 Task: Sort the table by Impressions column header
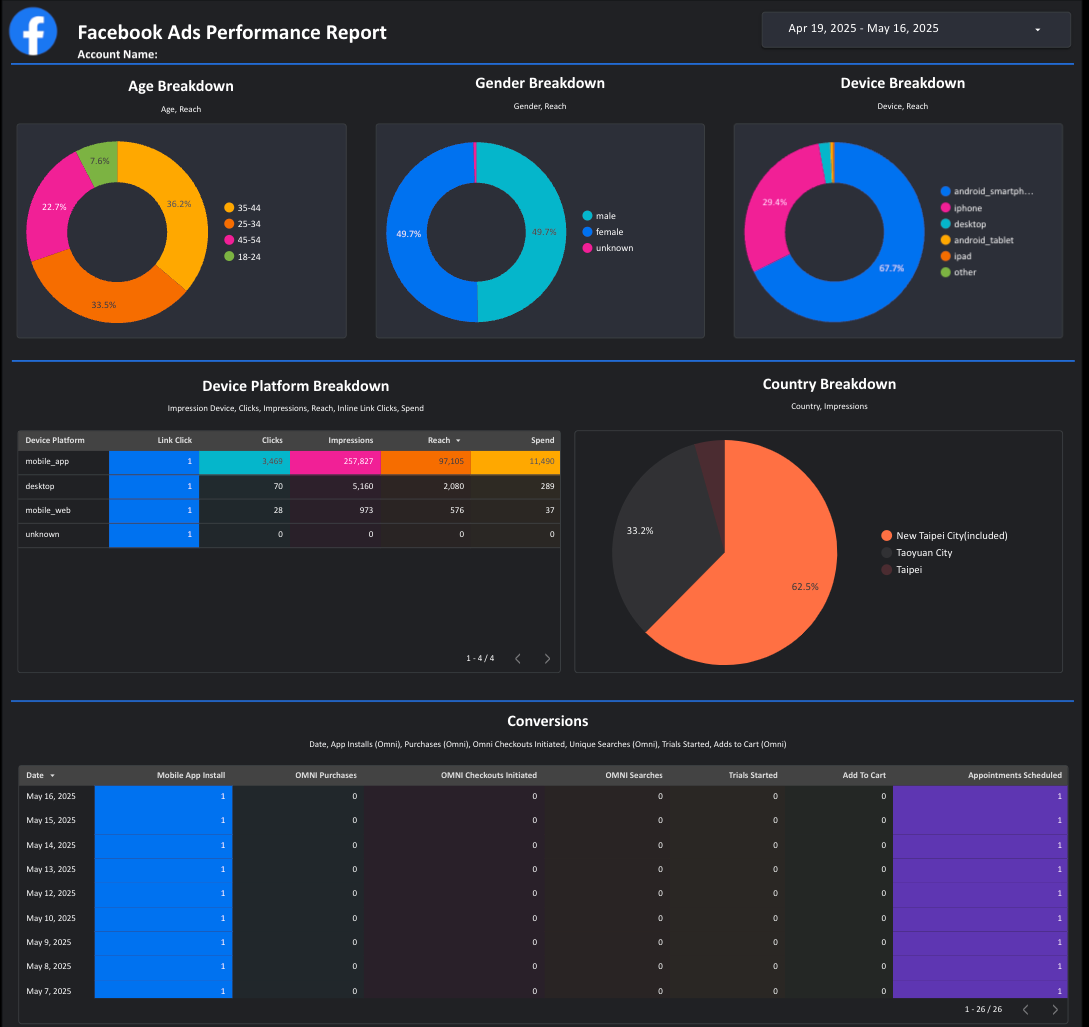coord(350,440)
